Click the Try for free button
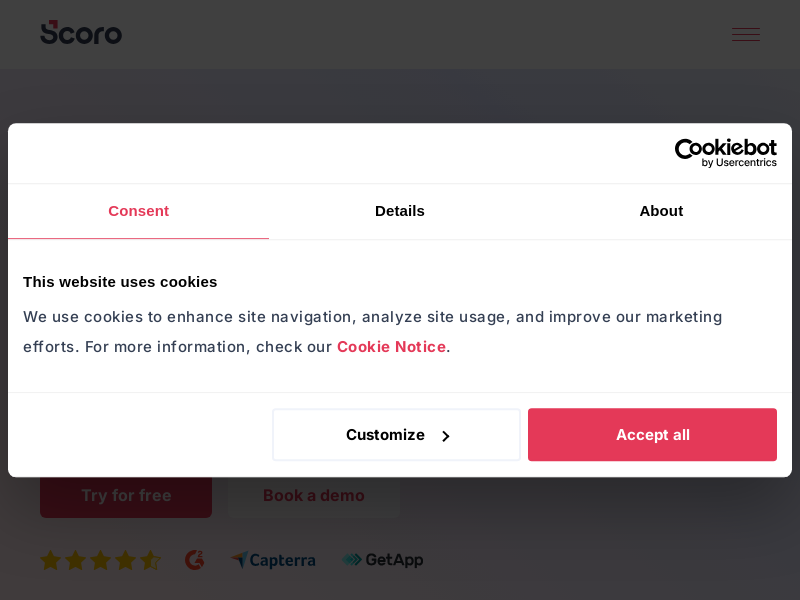This screenshot has width=800, height=600. click(x=126, y=496)
